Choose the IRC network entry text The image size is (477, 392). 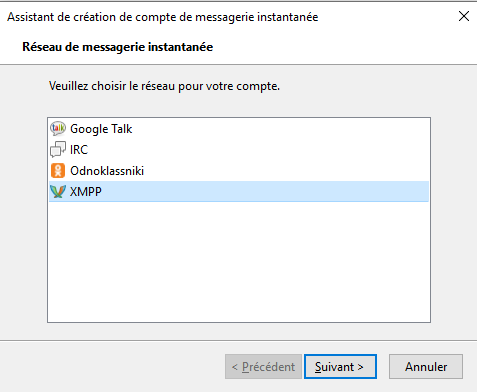click(x=79, y=150)
